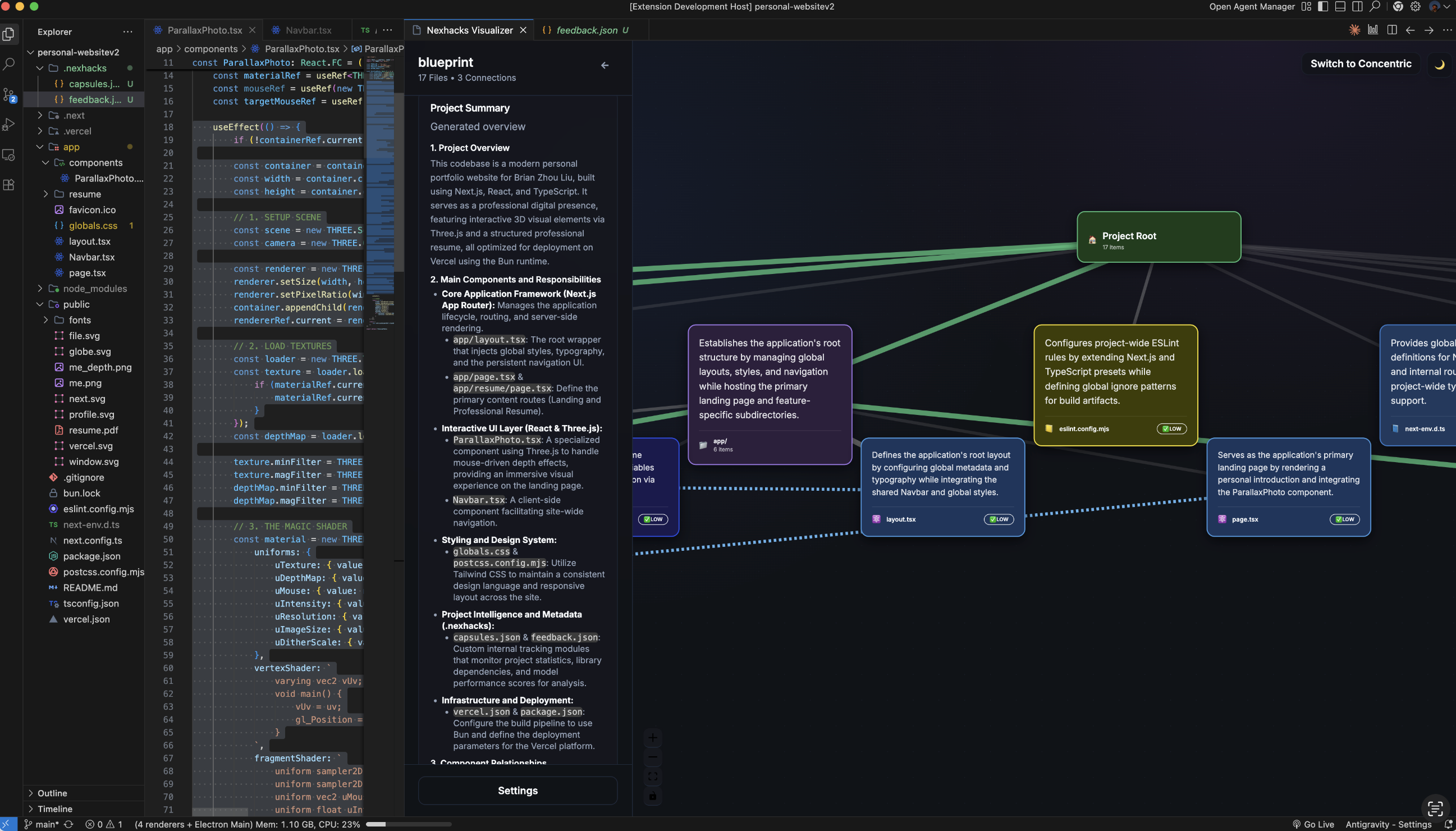The width and height of the screenshot is (1456, 831).
Task: Open the Search view in activity bar
Action: point(9,64)
